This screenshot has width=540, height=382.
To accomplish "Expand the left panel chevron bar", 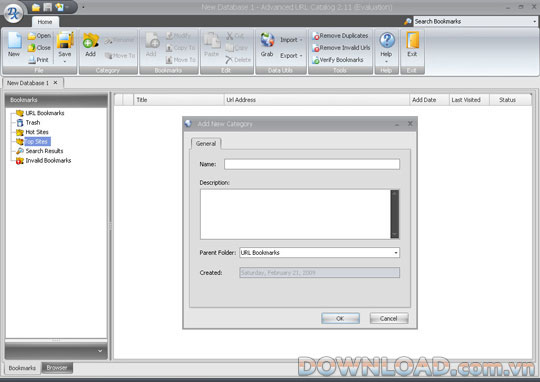I will (x=100, y=351).
